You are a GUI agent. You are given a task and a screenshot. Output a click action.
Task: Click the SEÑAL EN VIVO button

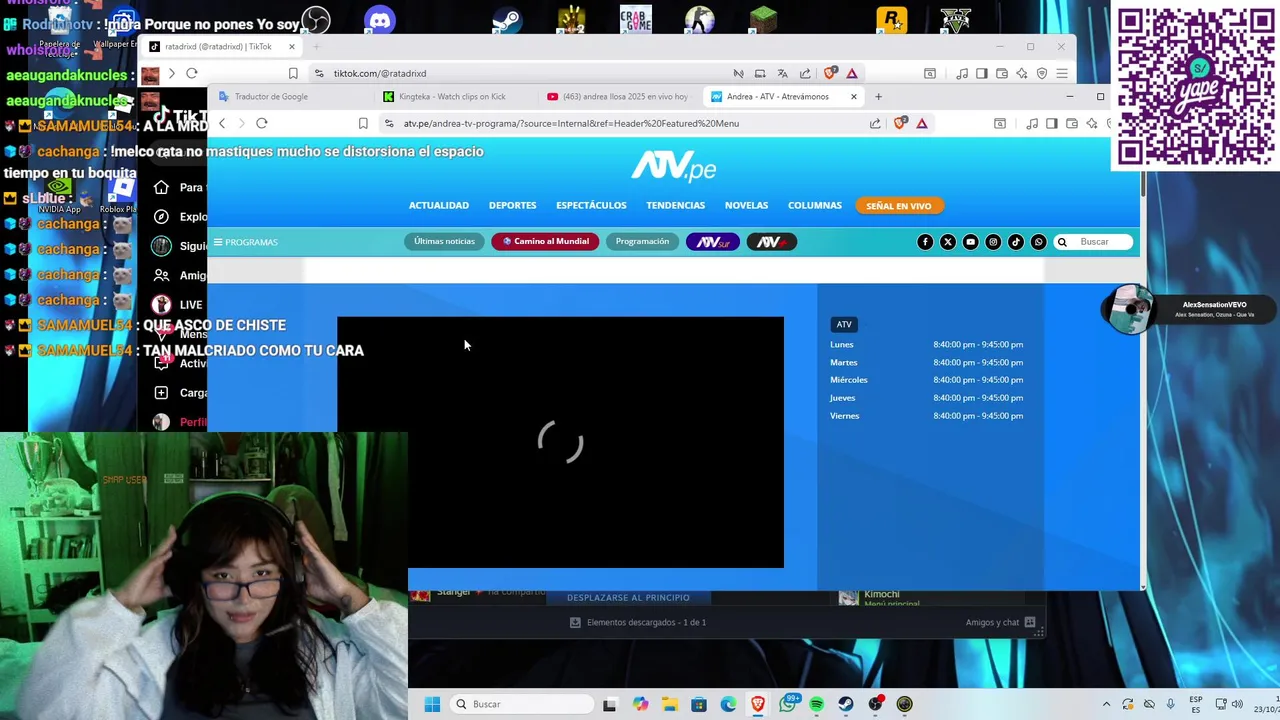899,206
